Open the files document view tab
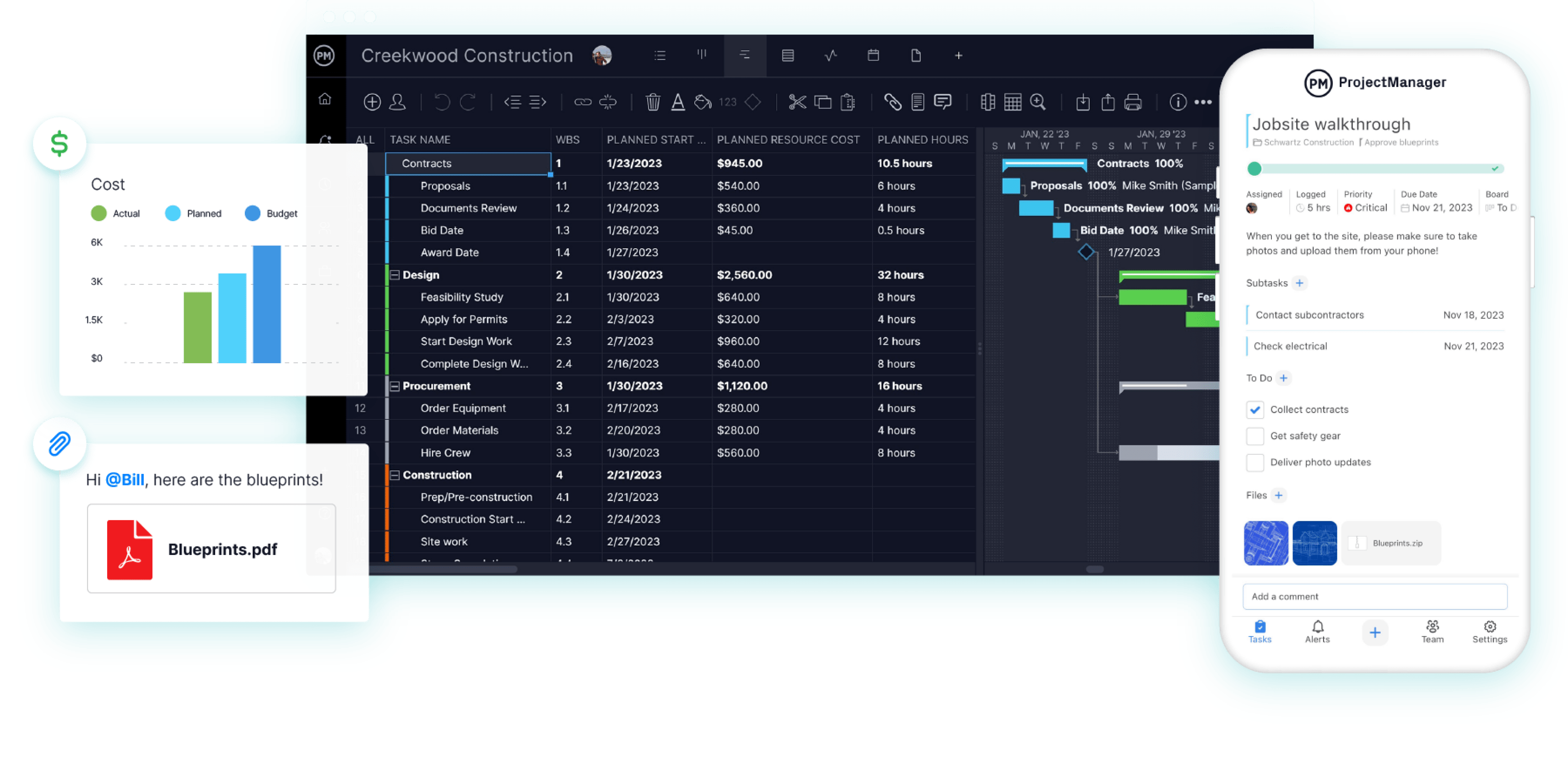The width and height of the screenshot is (1568, 784). click(x=915, y=55)
